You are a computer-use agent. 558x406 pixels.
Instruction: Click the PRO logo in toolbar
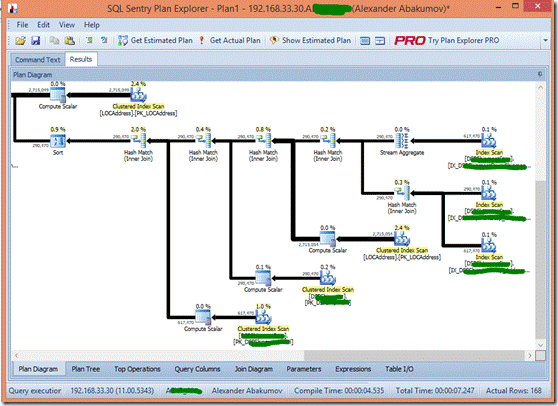coord(410,41)
